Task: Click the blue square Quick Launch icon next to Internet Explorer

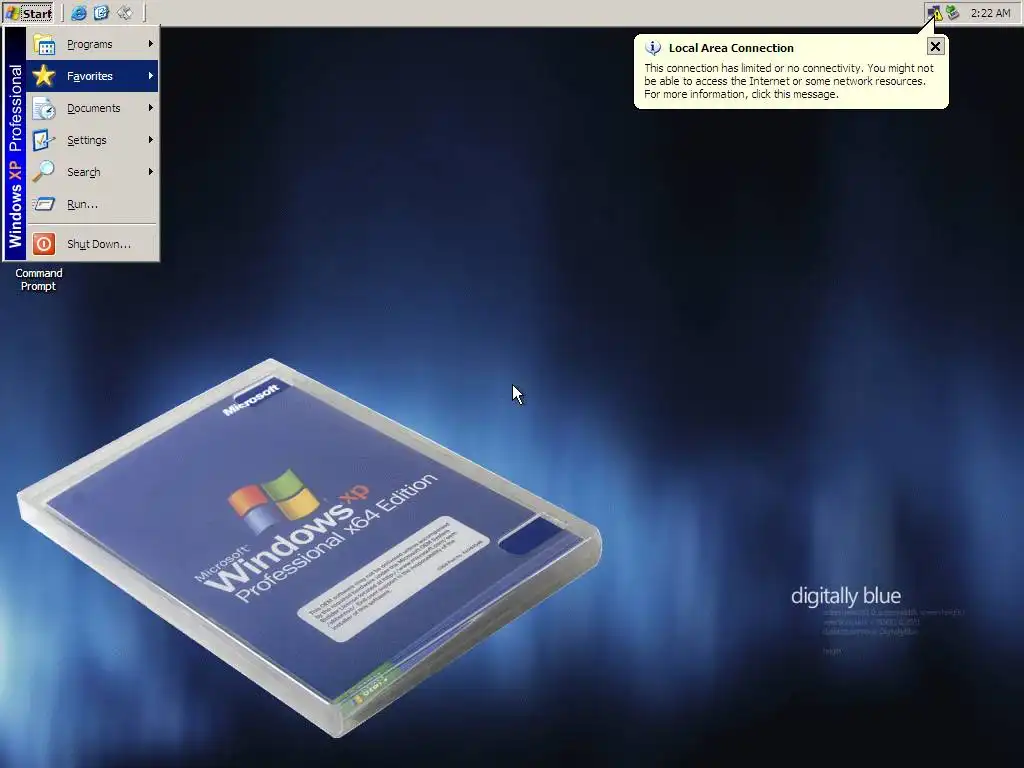Action: [x=101, y=12]
